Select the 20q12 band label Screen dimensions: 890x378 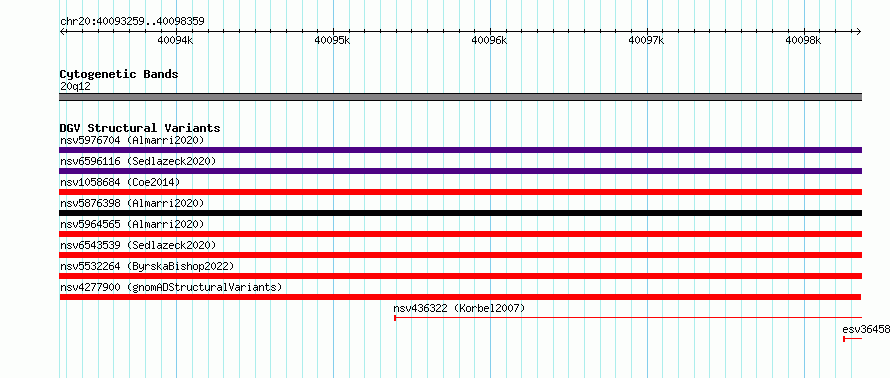coord(75,87)
